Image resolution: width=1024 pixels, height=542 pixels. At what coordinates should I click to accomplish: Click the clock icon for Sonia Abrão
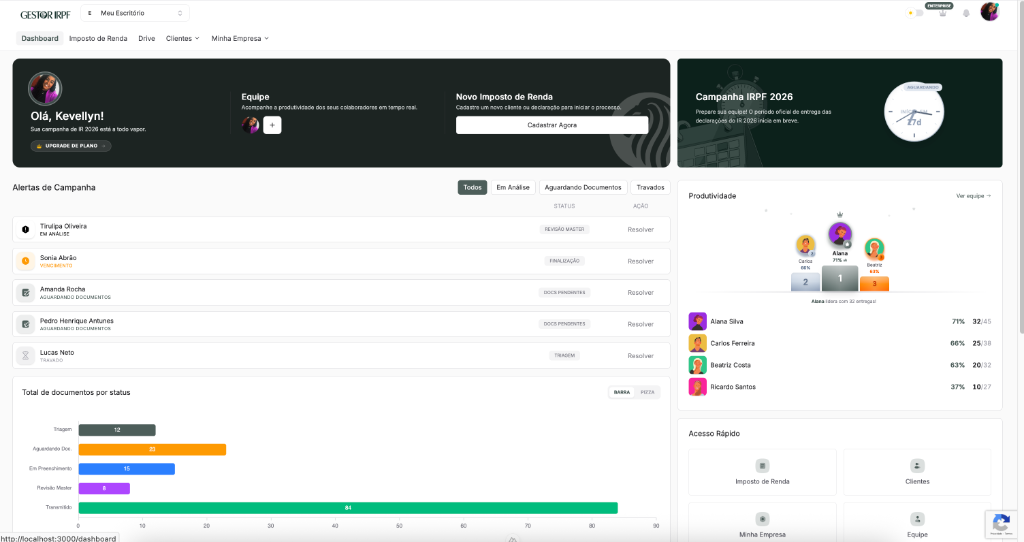point(25,261)
